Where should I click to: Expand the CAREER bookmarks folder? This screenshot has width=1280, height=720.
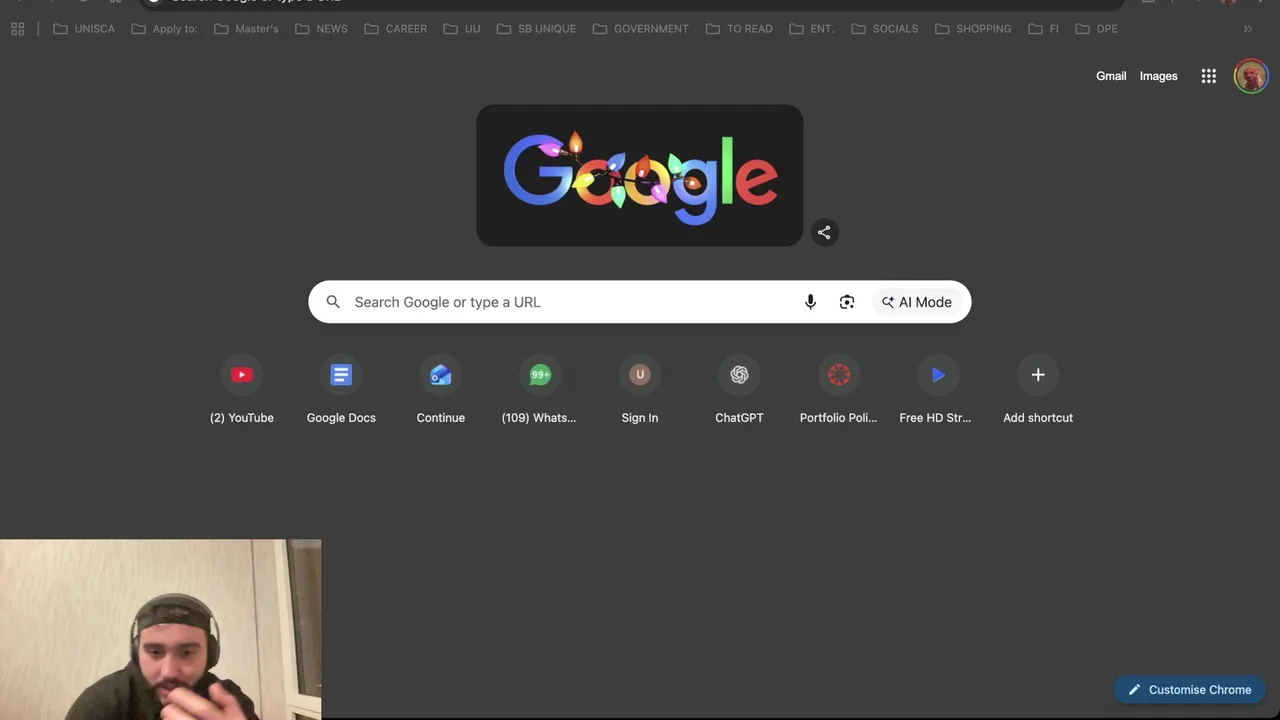[x=396, y=29]
